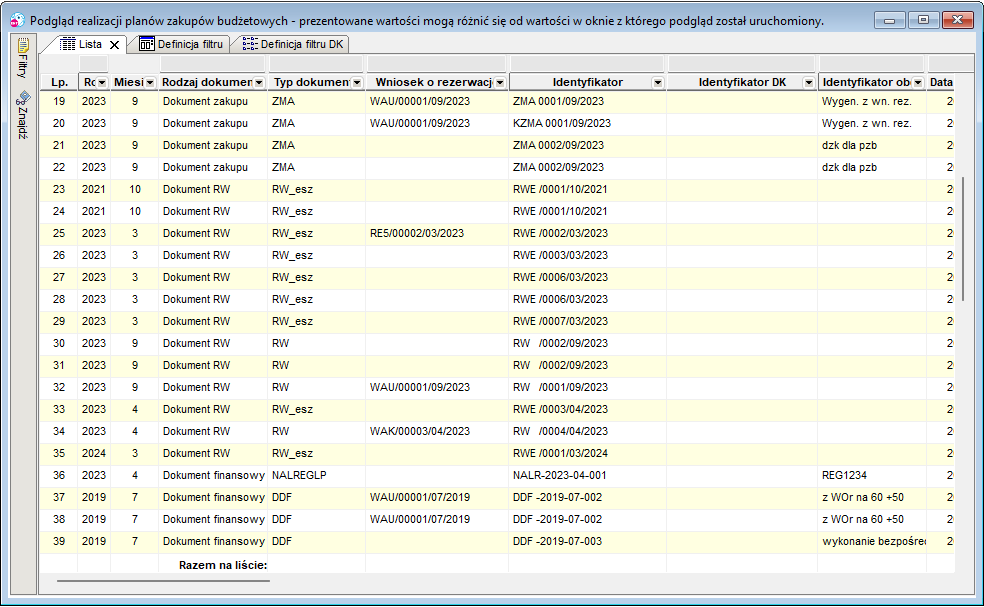Open the Filtry side panel icon
Image resolution: width=984 pixels, height=607 pixels.
(x=24, y=45)
